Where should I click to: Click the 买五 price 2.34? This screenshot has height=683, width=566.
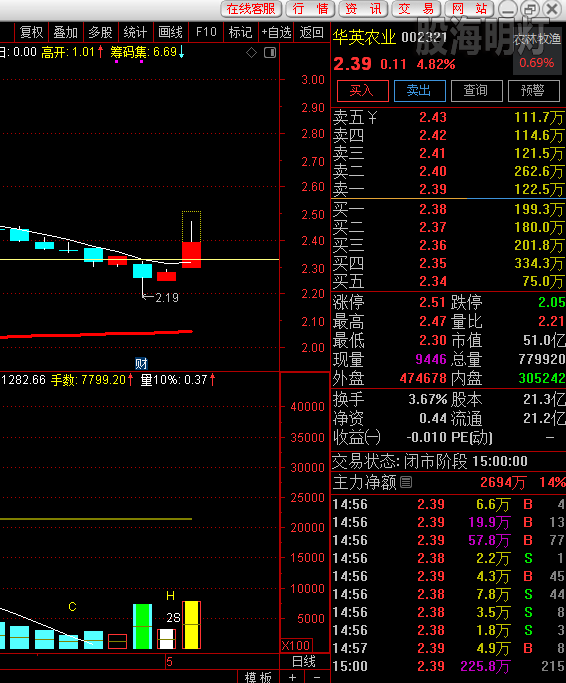[x=433, y=281]
